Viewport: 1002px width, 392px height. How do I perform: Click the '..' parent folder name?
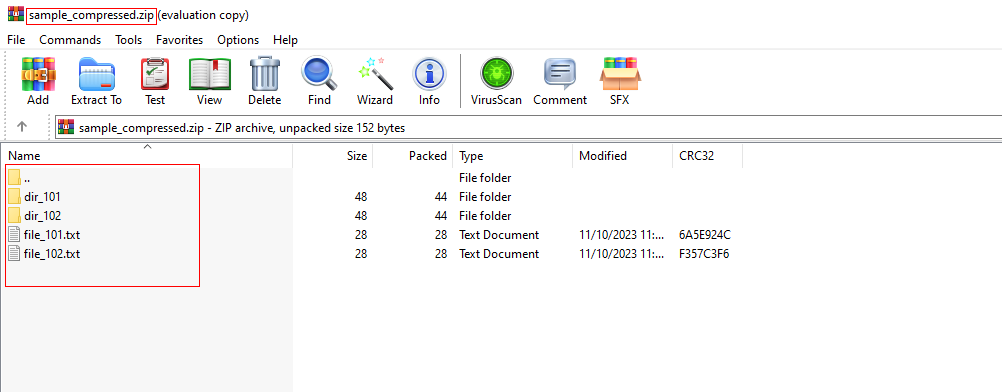pos(27,178)
